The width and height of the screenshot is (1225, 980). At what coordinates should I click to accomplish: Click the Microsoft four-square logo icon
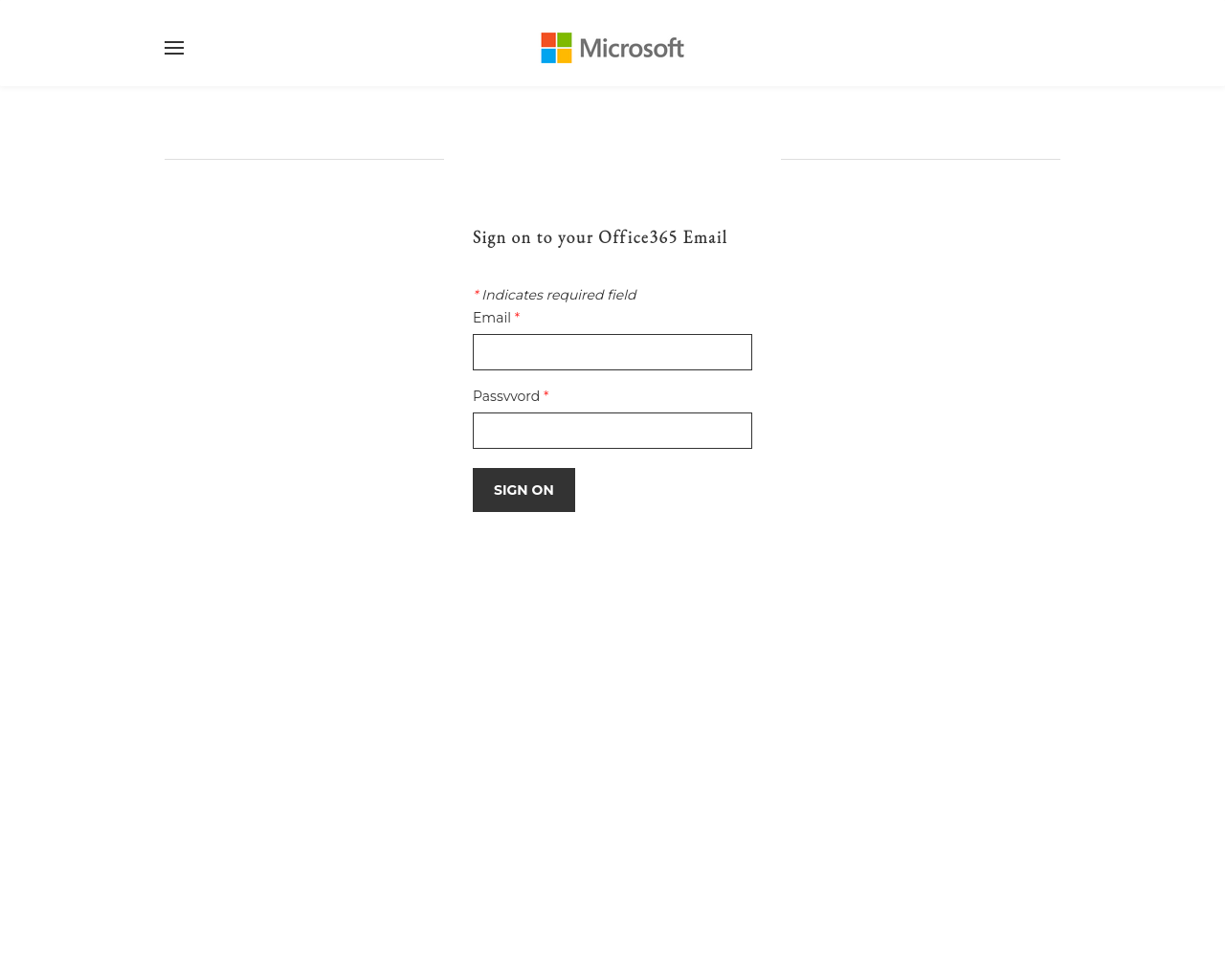coord(556,48)
